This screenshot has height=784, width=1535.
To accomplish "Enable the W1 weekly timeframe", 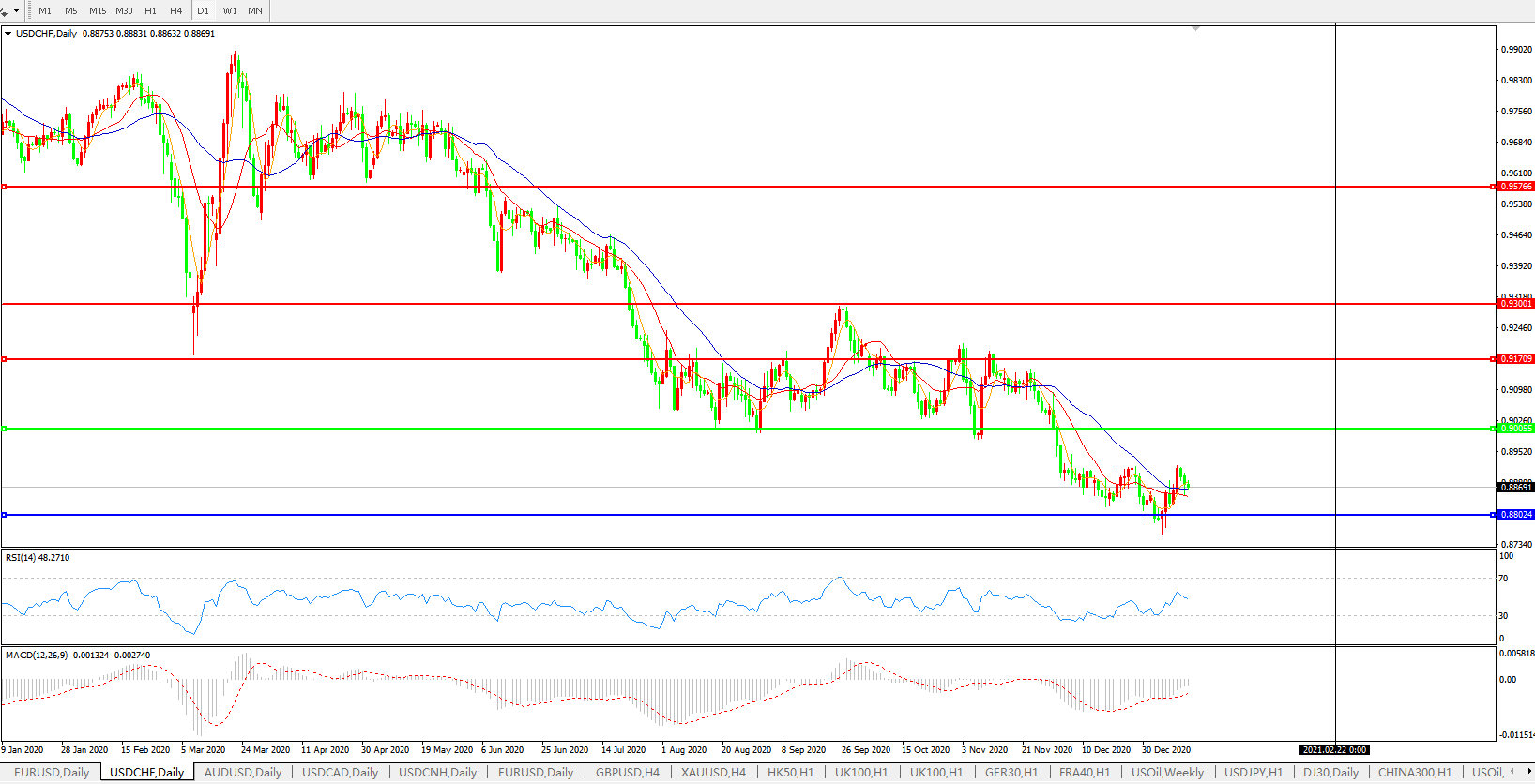I will 230,10.
